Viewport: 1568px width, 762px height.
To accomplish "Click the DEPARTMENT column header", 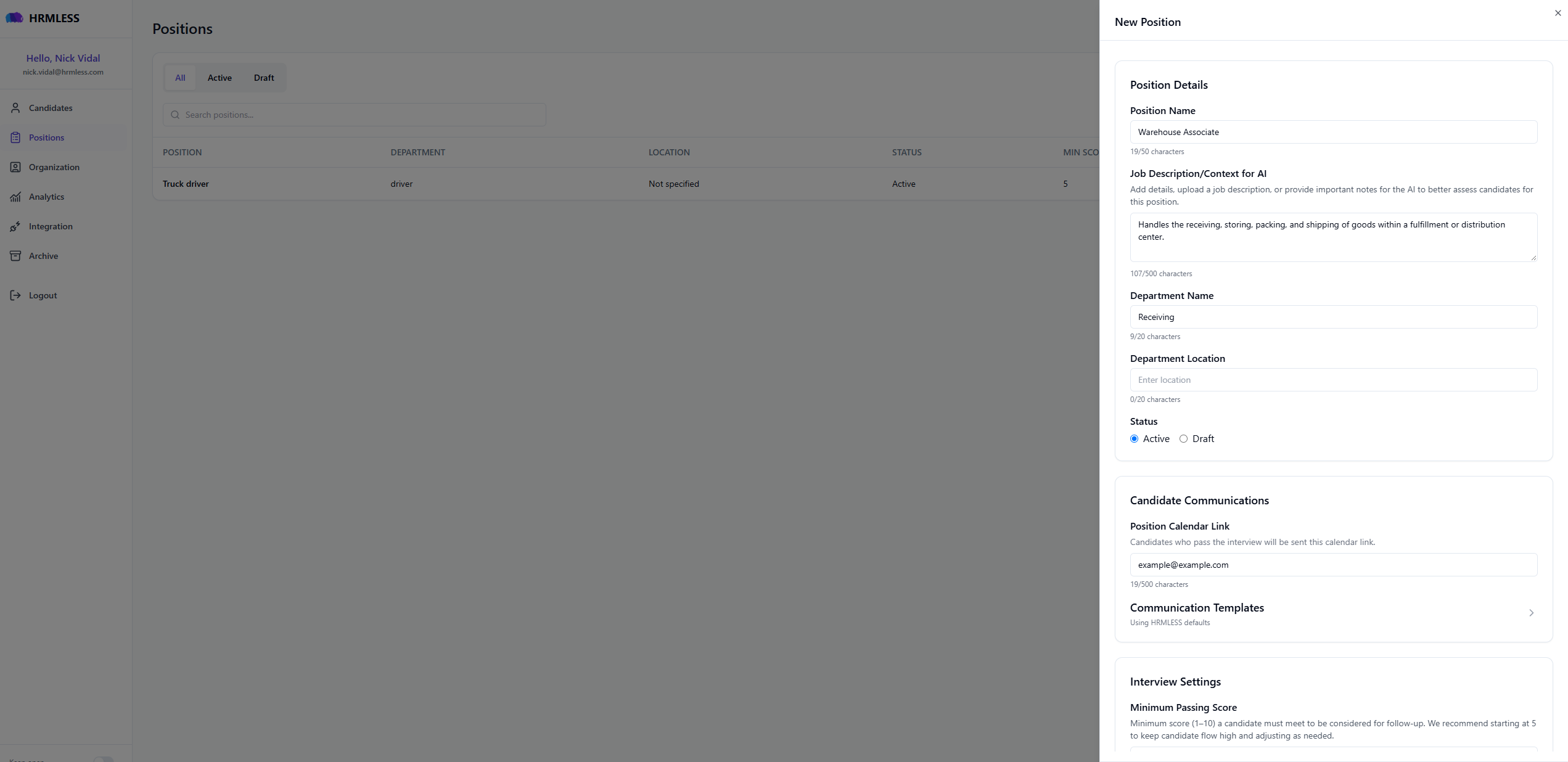I will (417, 152).
